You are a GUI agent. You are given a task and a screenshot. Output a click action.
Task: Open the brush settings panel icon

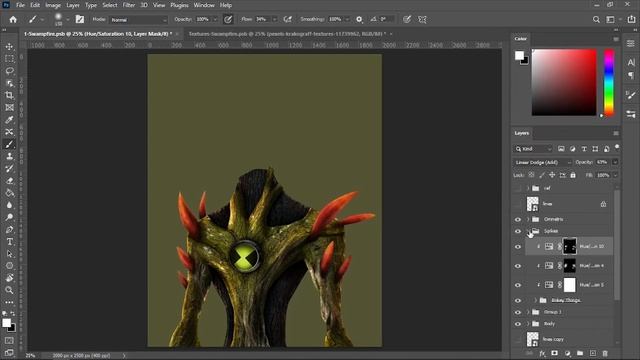(x=80, y=19)
